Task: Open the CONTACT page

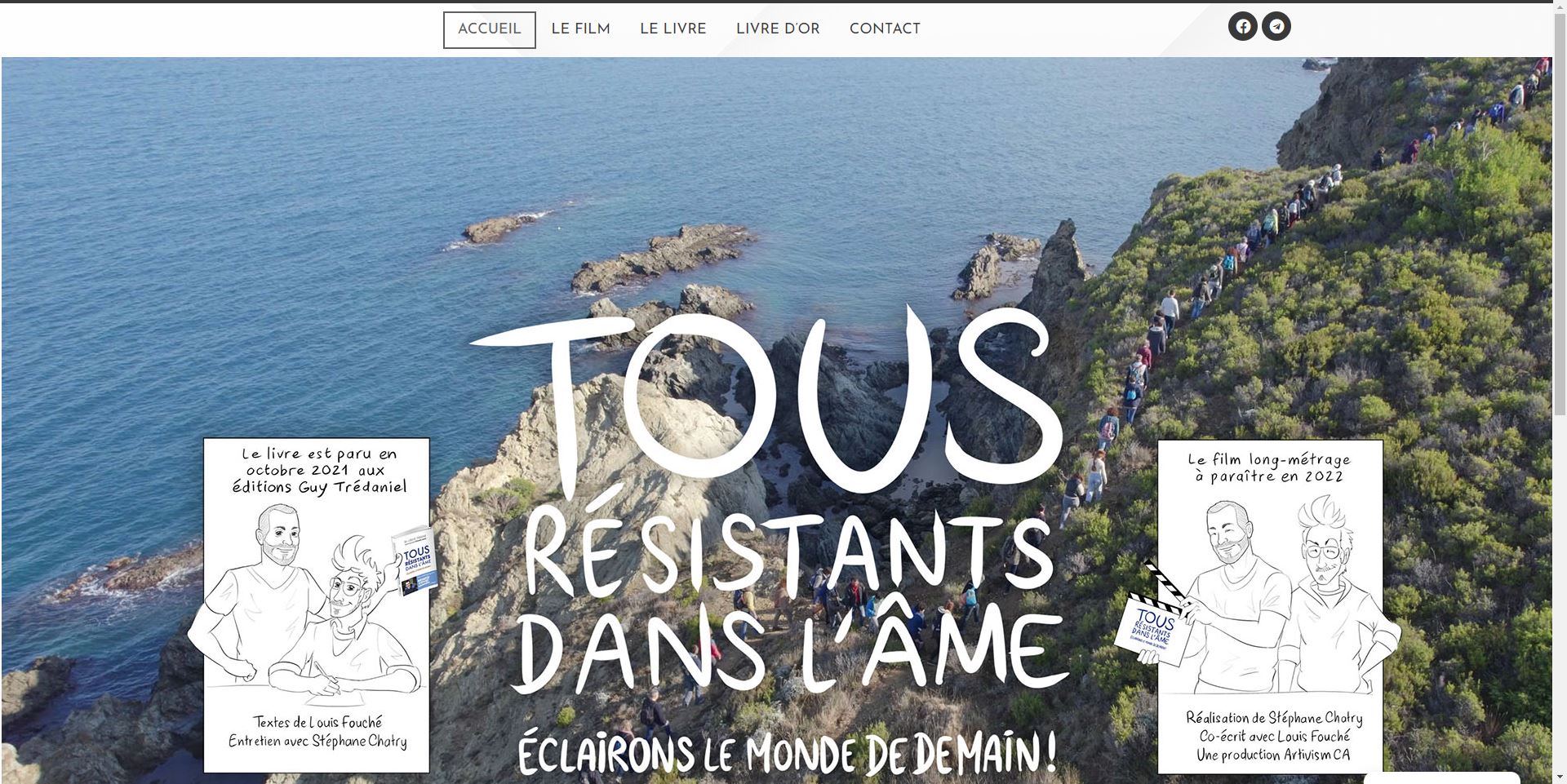Action: click(x=885, y=29)
